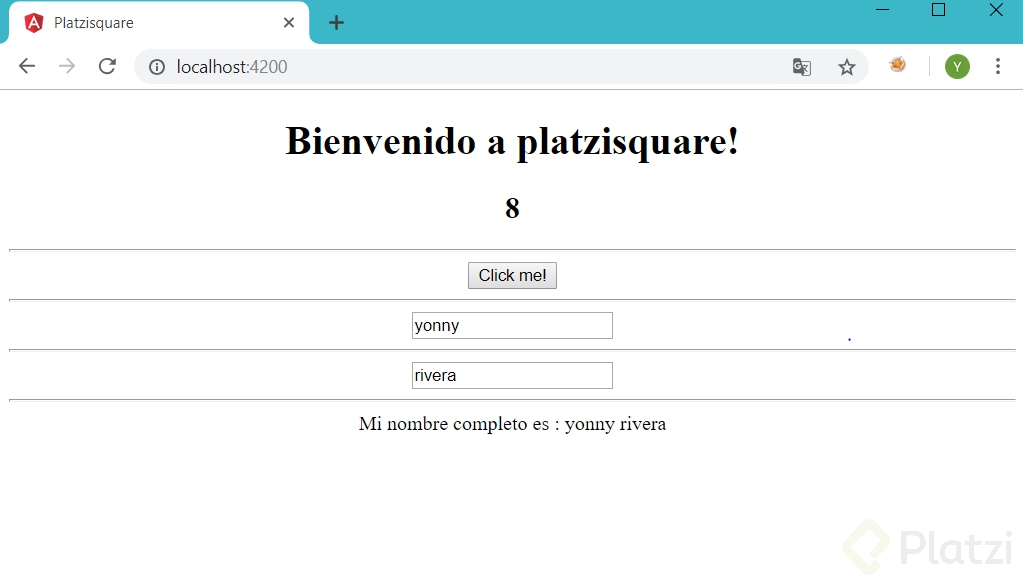This screenshot has width=1023, height=581.
Task: Reload the localhost page
Action: [x=107, y=67]
